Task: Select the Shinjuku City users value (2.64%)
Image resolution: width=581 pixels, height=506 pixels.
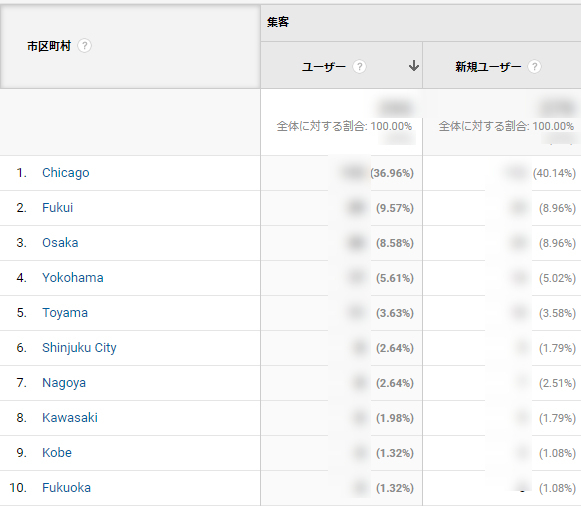Action: pyautogui.click(x=395, y=348)
